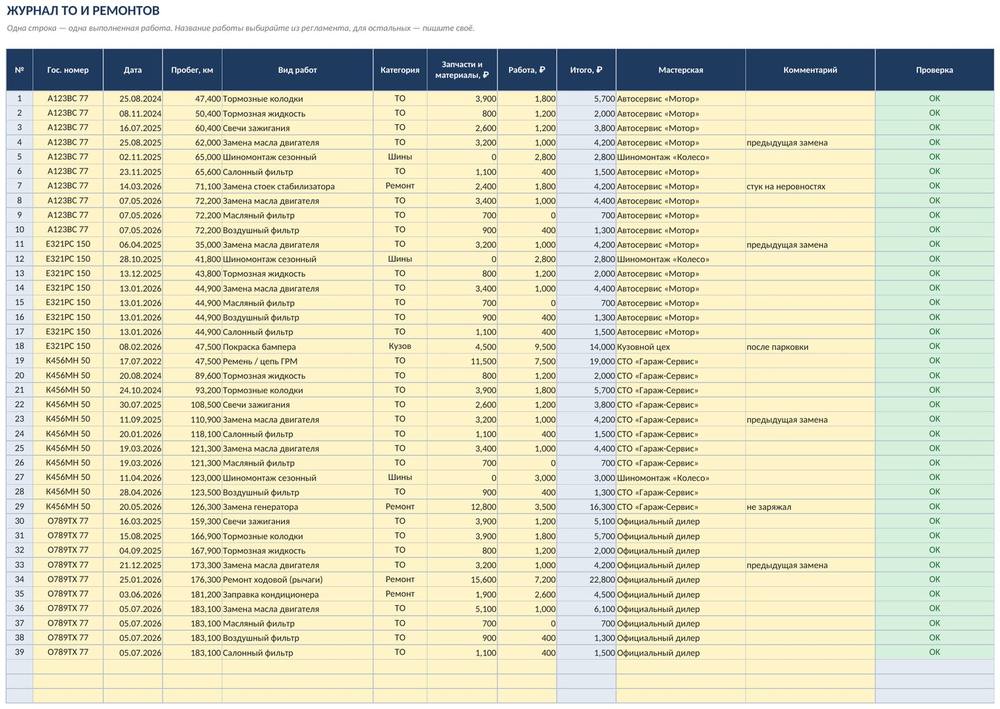Click the parts cost 11,500
Image resolution: width=1000 pixels, height=709 pixels.
pyautogui.click(x=462, y=361)
